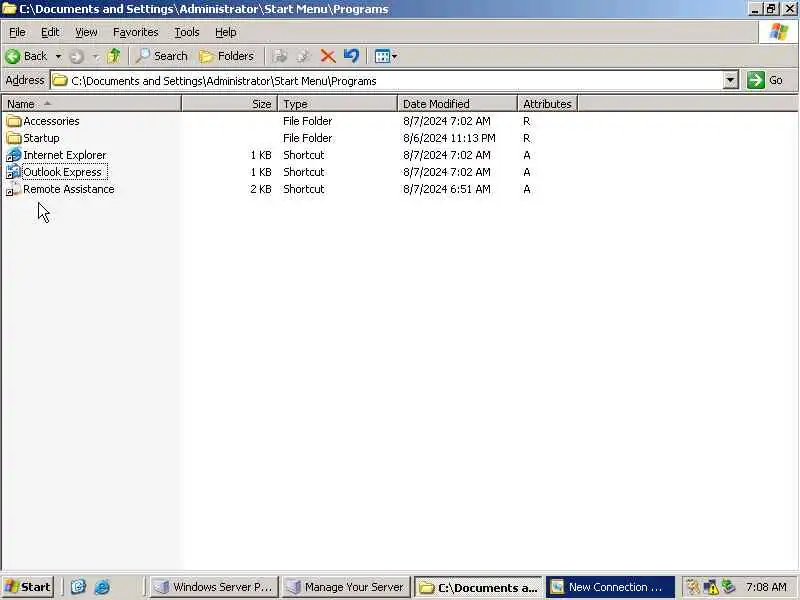This screenshot has height=600, width=800.
Task: Open the File menu
Action: coord(17,32)
